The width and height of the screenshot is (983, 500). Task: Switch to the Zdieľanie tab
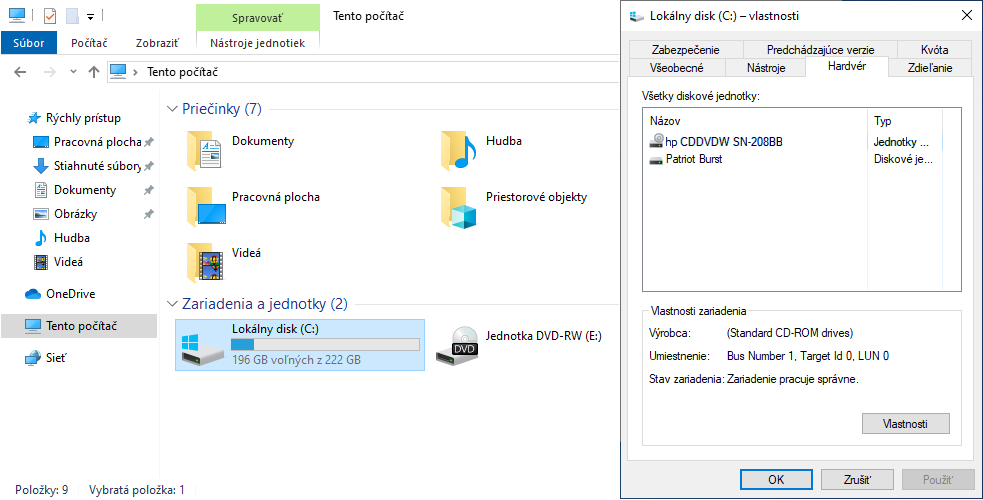pyautogui.click(x=930, y=68)
